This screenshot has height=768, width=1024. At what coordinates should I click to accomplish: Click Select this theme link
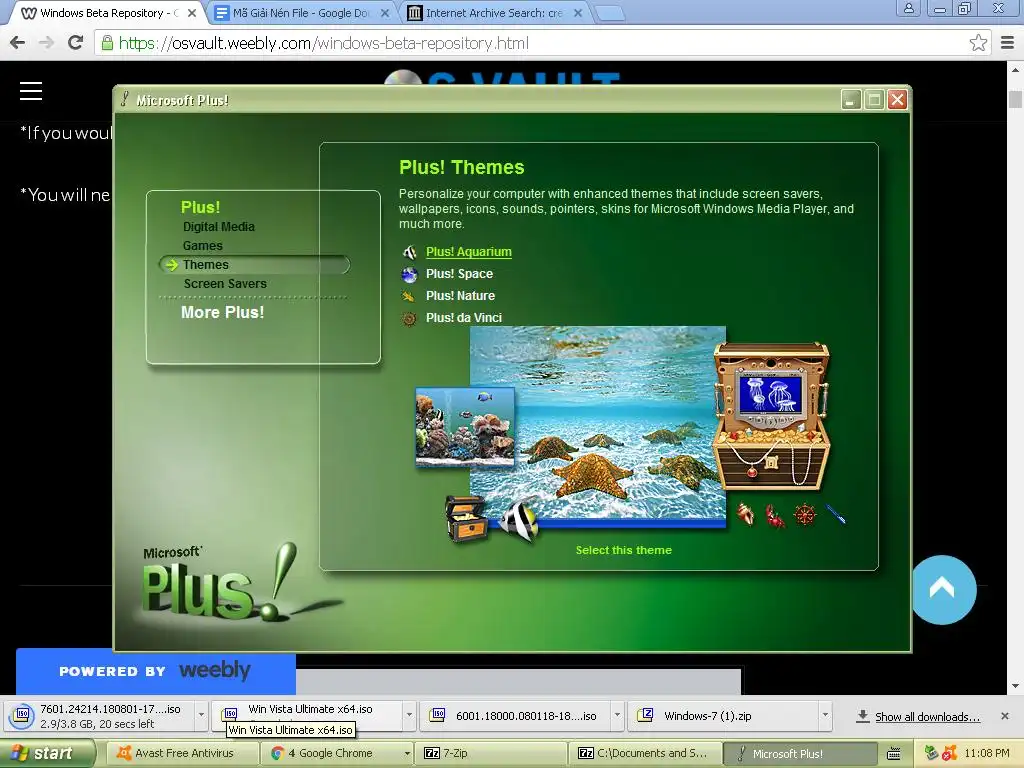pyautogui.click(x=624, y=550)
